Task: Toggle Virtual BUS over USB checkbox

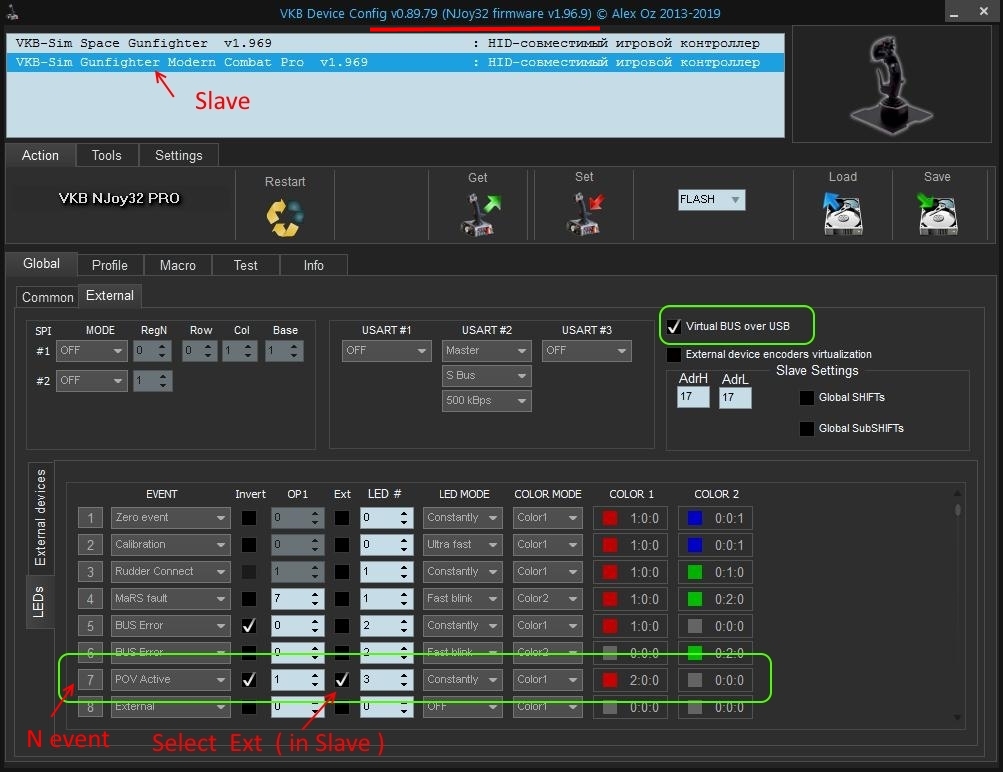Action: 674,327
